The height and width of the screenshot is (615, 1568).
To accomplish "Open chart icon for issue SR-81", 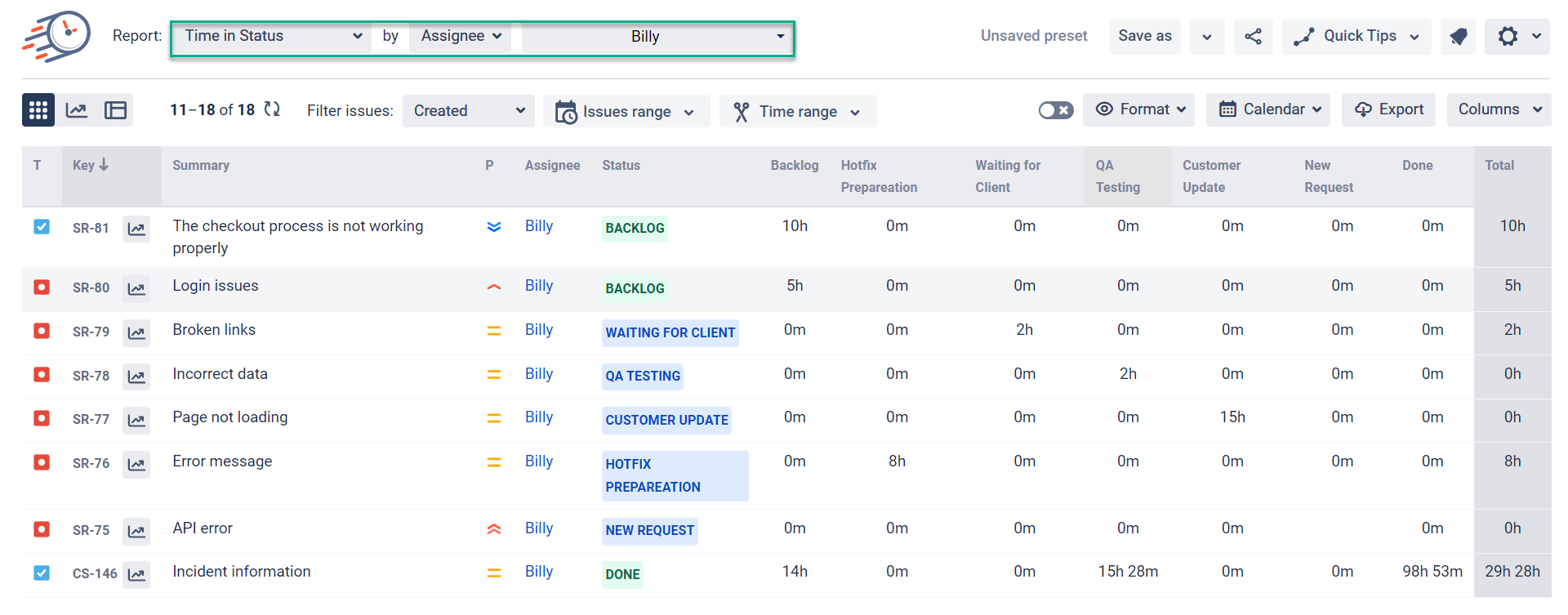I will pyautogui.click(x=136, y=229).
